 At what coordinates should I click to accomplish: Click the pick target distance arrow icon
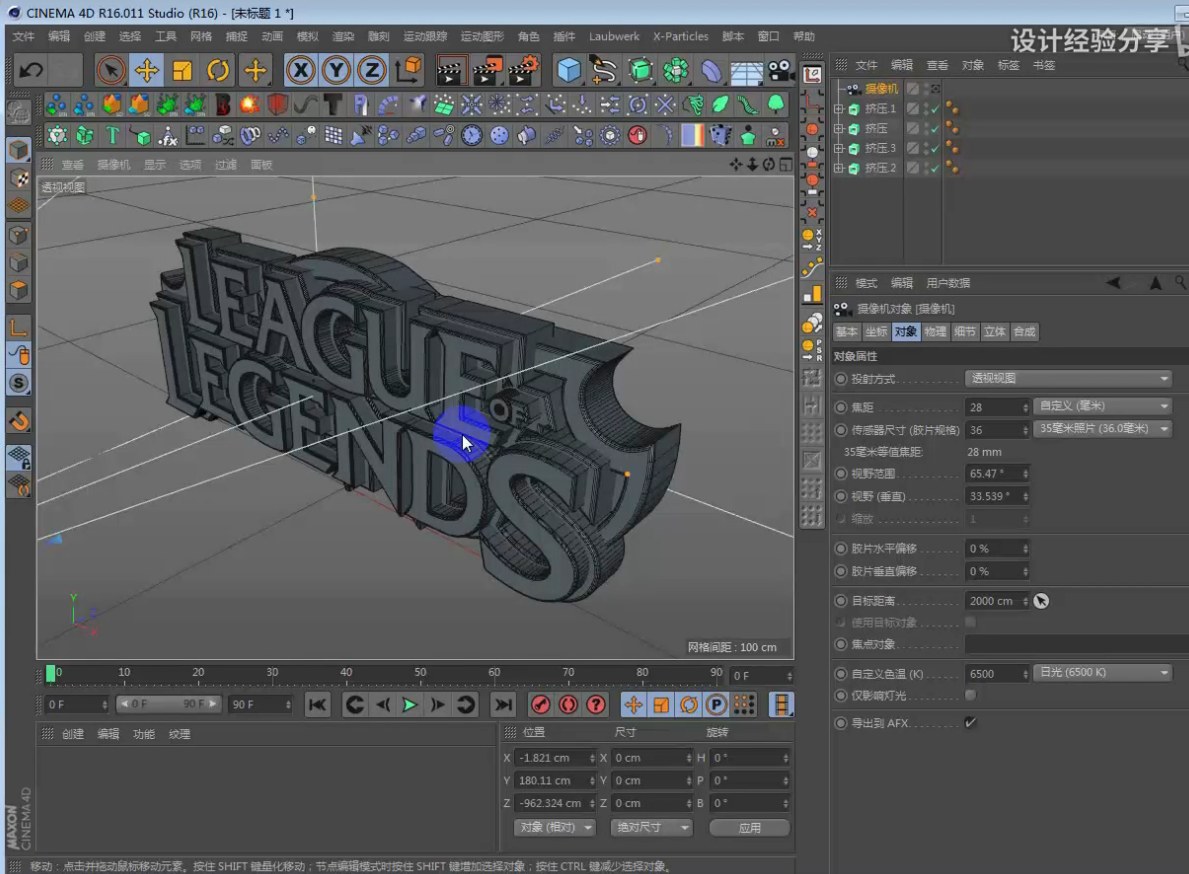coord(1041,601)
